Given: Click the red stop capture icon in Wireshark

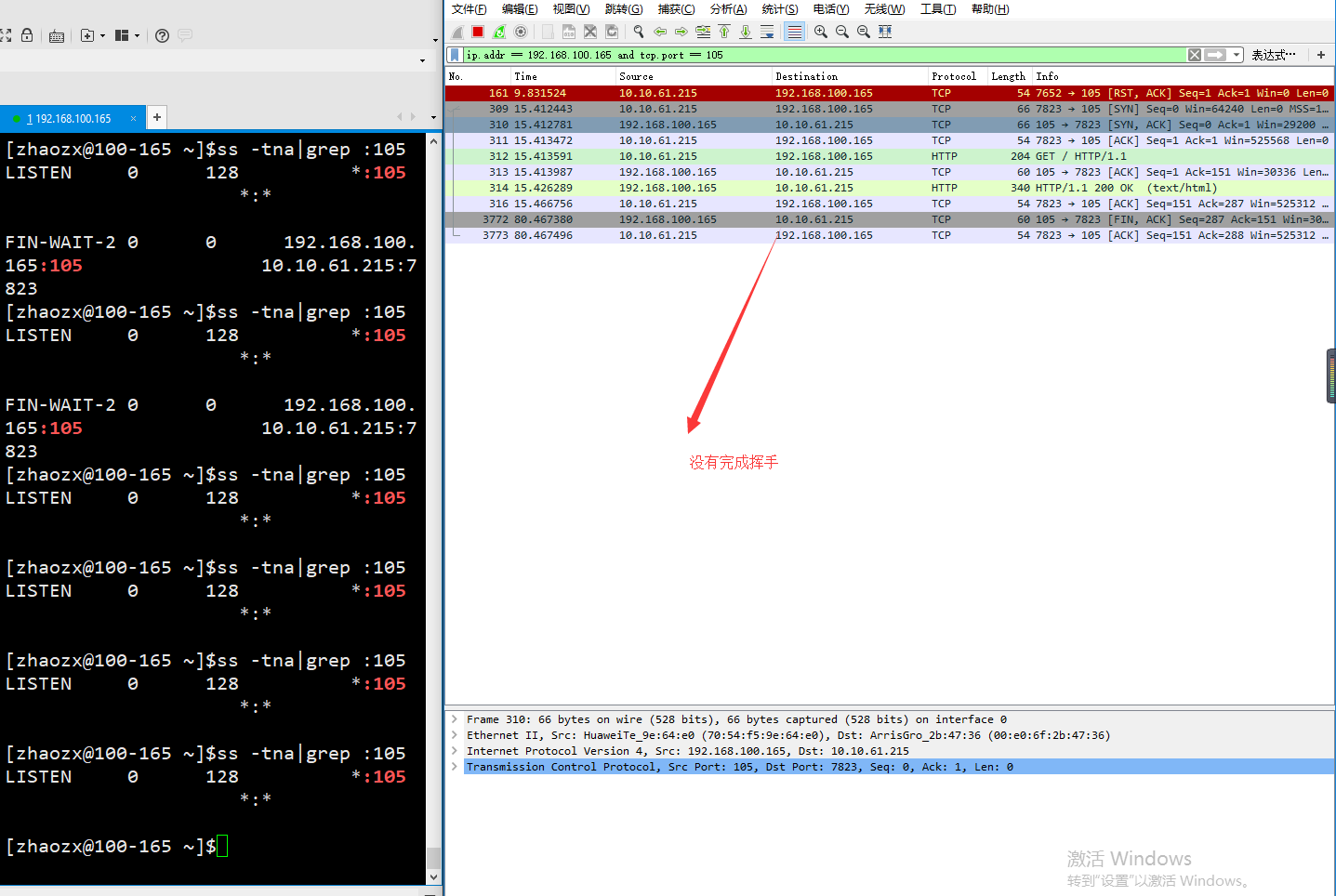Looking at the screenshot, I should pyautogui.click(x=478, y=32).
